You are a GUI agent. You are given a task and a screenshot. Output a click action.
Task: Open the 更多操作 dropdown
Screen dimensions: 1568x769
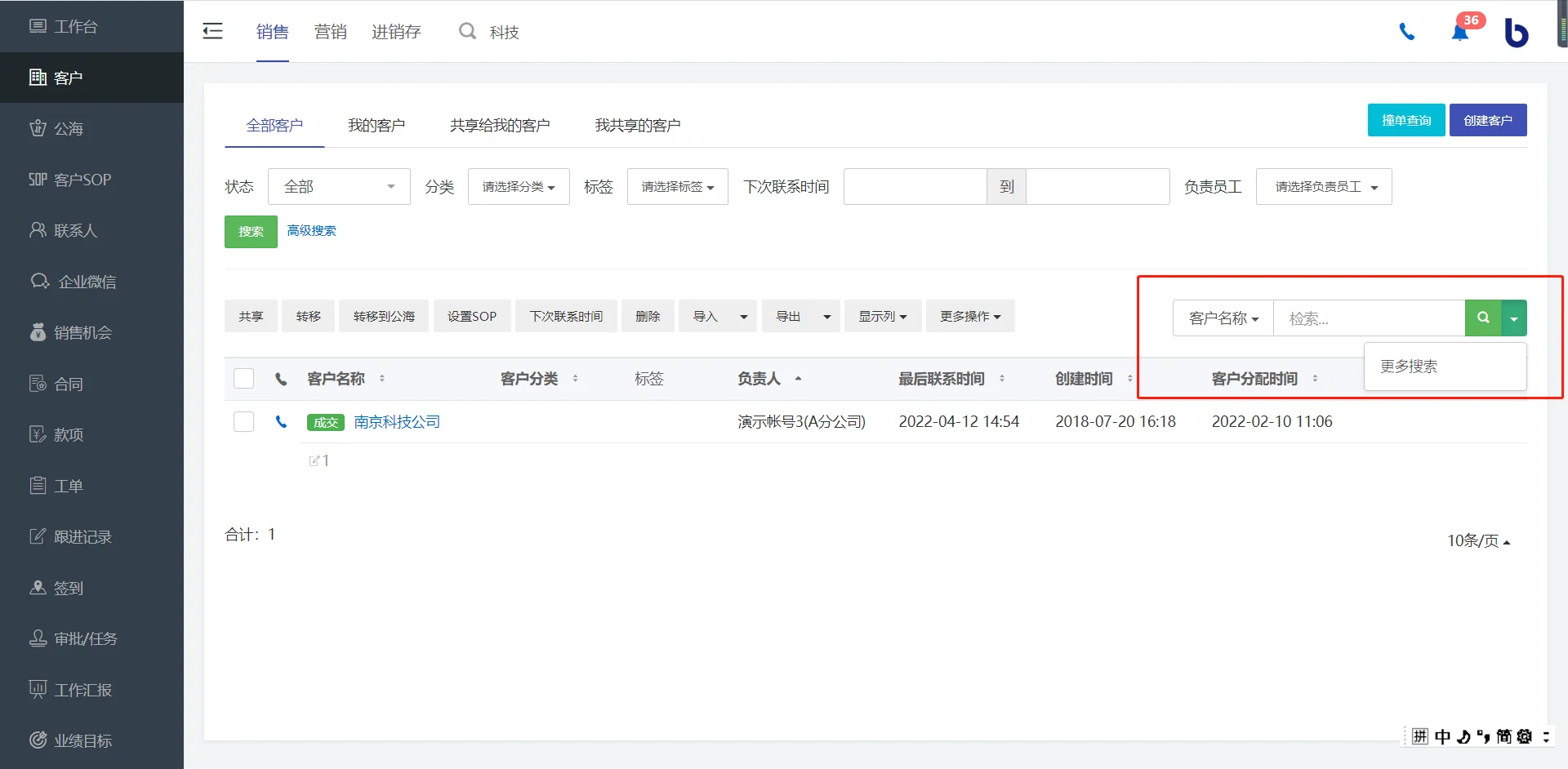point(970,317)
